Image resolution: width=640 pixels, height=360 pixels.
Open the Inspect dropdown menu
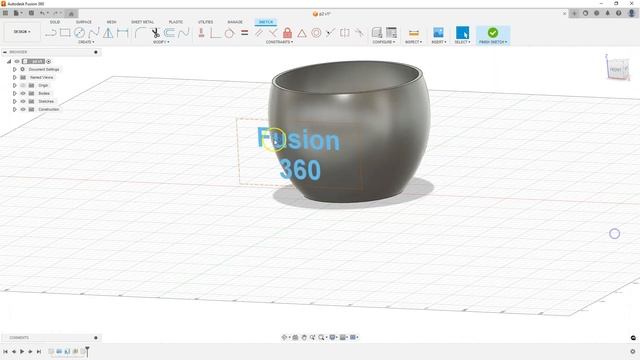point(413,42)
